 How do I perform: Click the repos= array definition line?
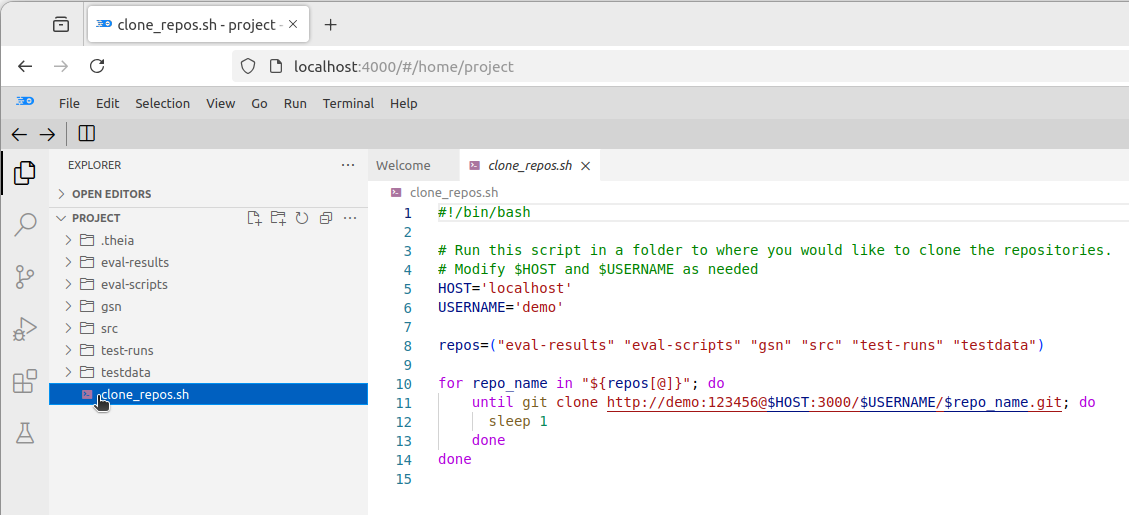click(x=741, y=346)
